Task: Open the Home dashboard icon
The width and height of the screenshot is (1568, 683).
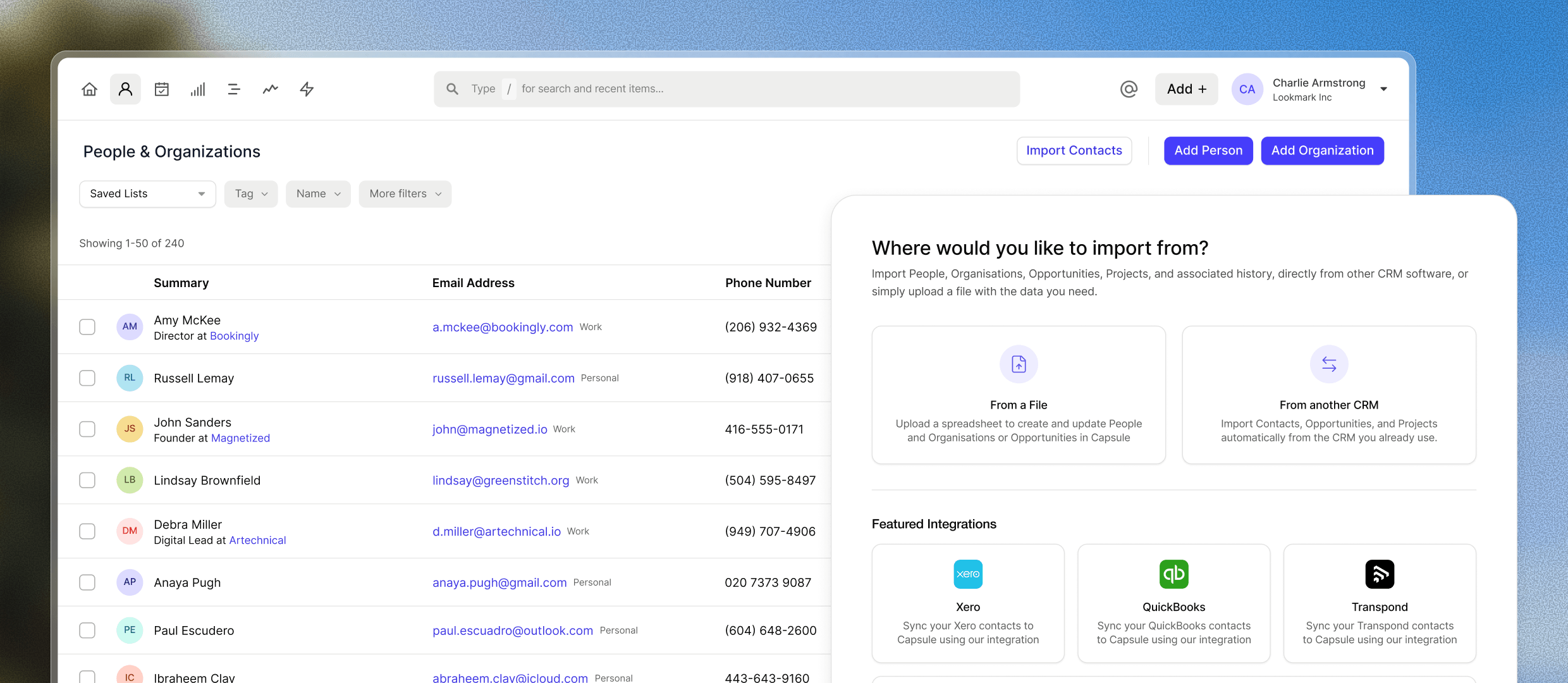Action: [x=89, y=89]
